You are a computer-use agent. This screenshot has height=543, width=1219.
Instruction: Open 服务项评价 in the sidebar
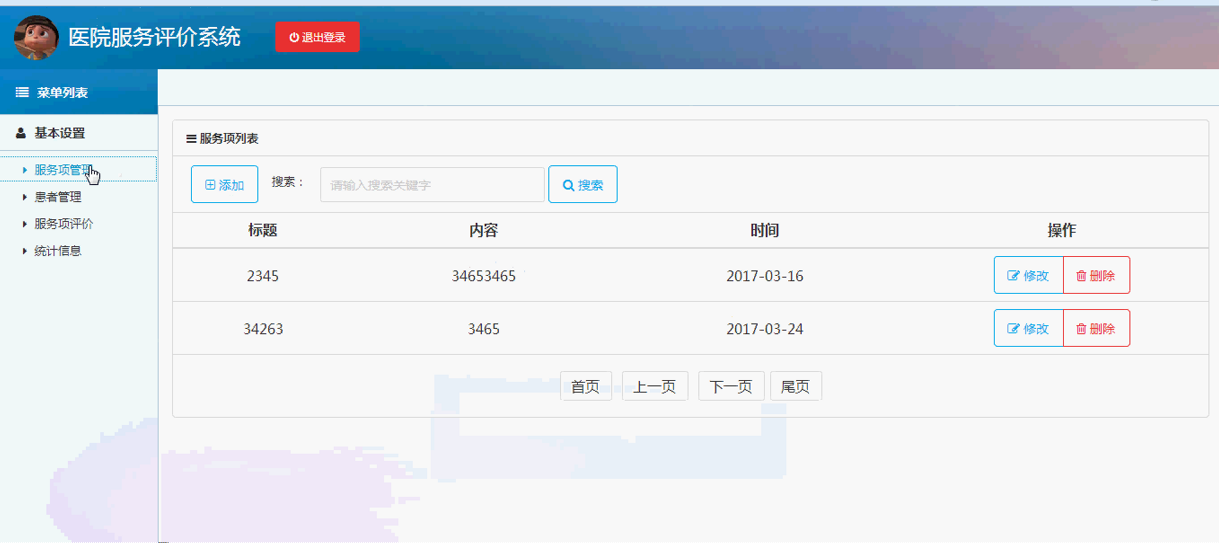point(64,224)
